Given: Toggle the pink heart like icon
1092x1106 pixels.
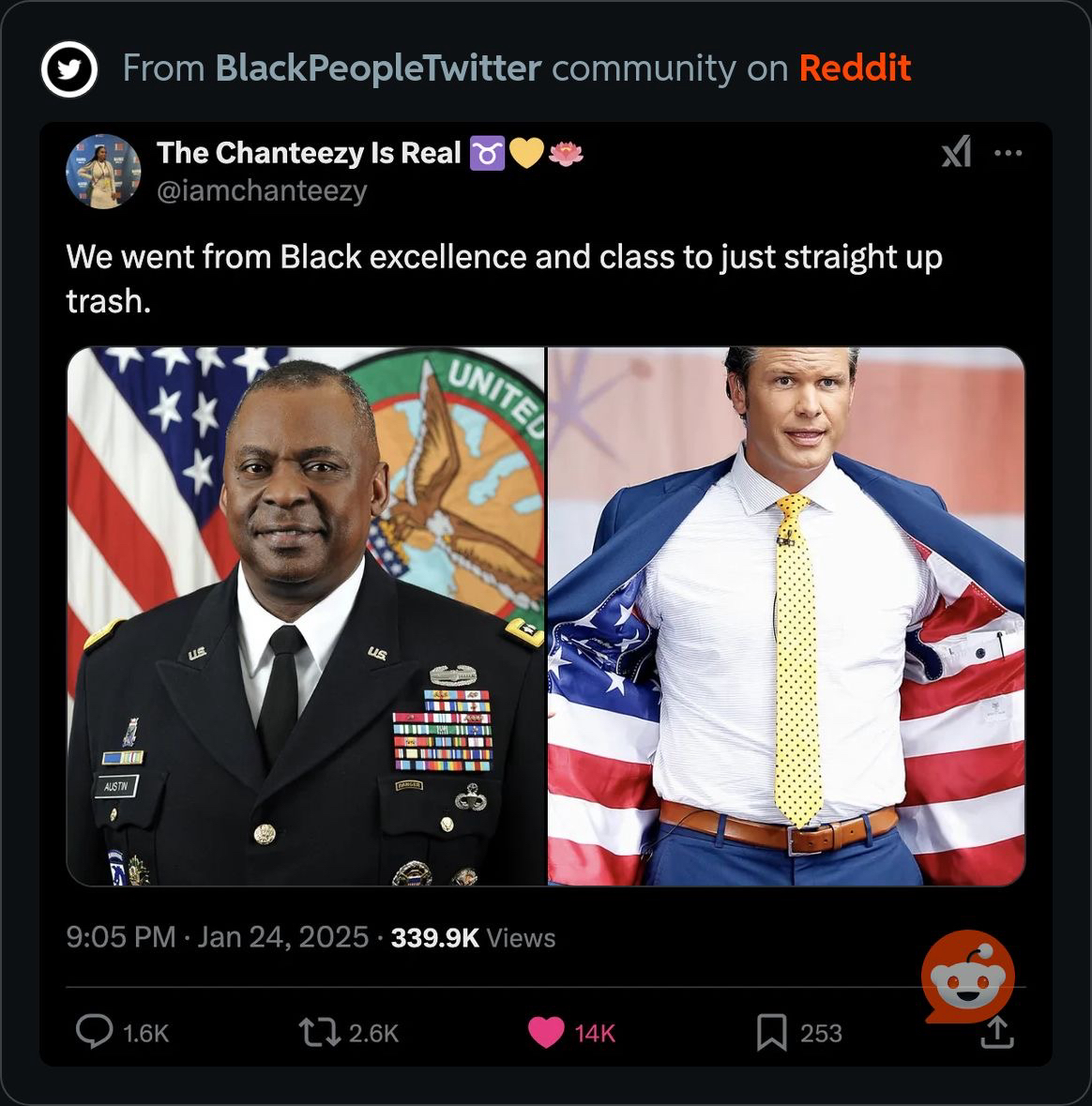Looking at the screenshot, I should pos(546,1033).
